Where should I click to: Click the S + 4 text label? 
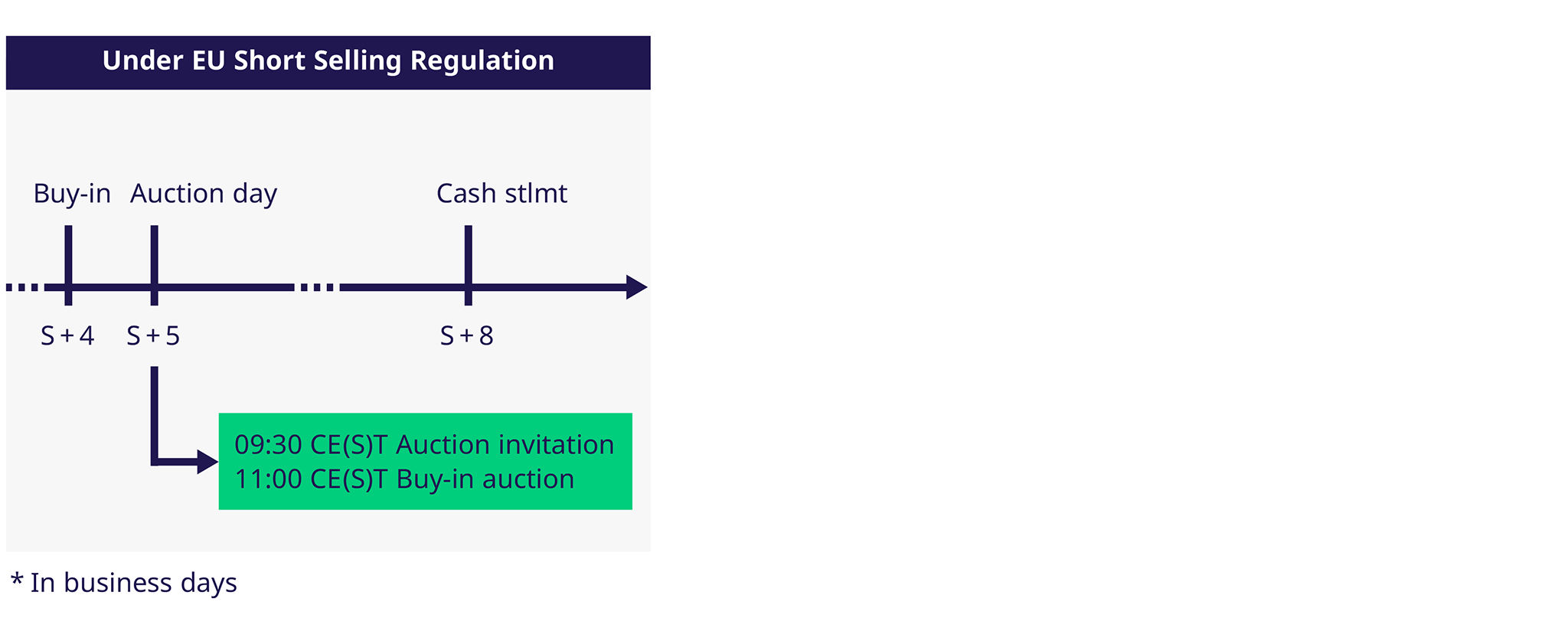(67, 335)
